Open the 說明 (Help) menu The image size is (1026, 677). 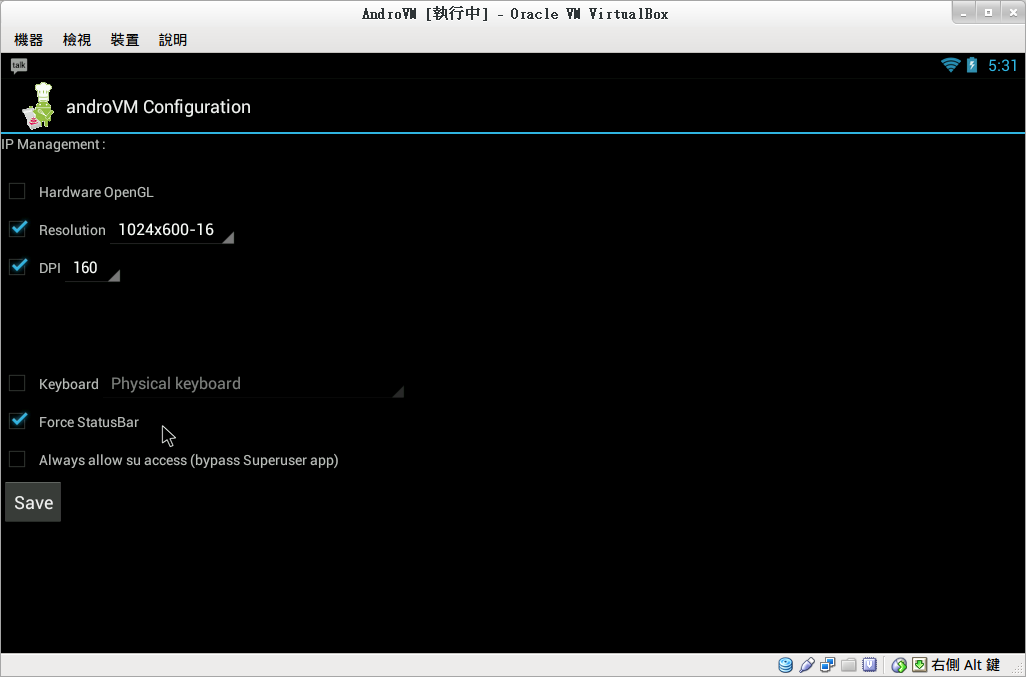(173, 40)
